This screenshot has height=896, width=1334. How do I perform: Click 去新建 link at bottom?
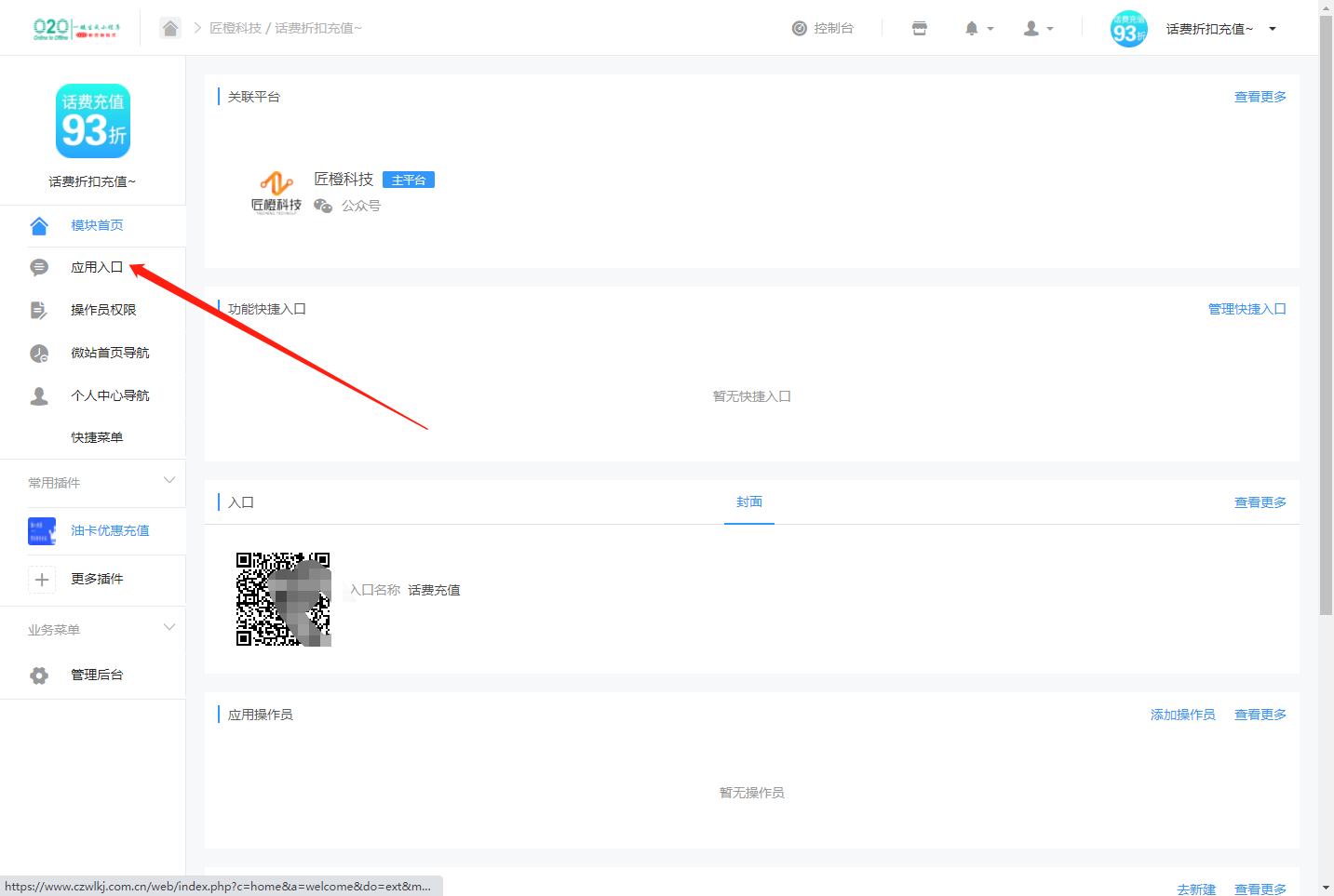[1196, 889]
